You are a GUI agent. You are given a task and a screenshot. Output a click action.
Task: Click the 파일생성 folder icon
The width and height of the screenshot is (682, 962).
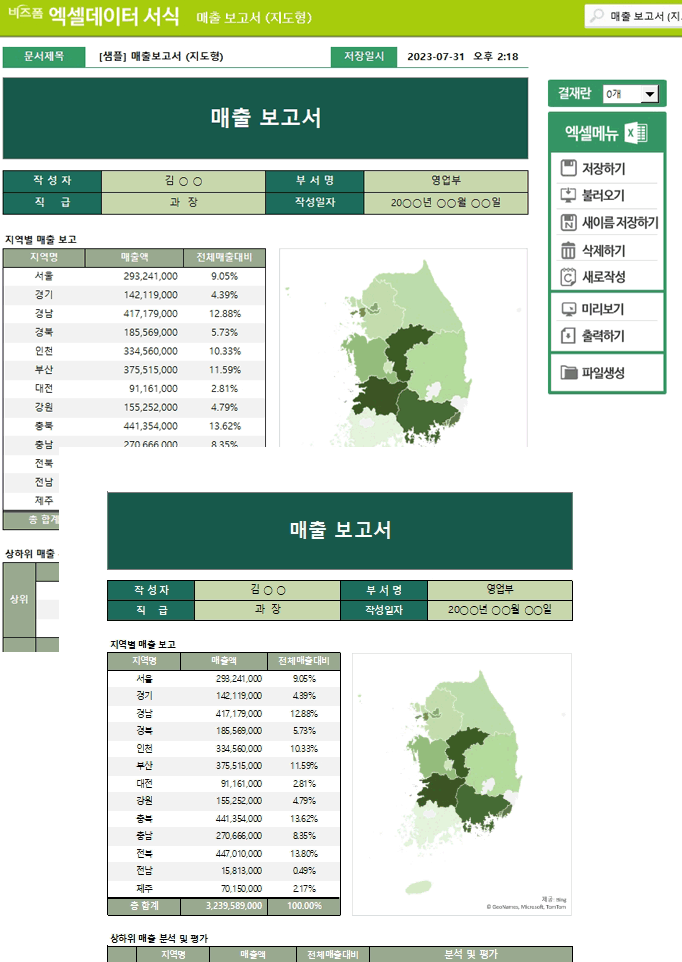pos(569,372)
